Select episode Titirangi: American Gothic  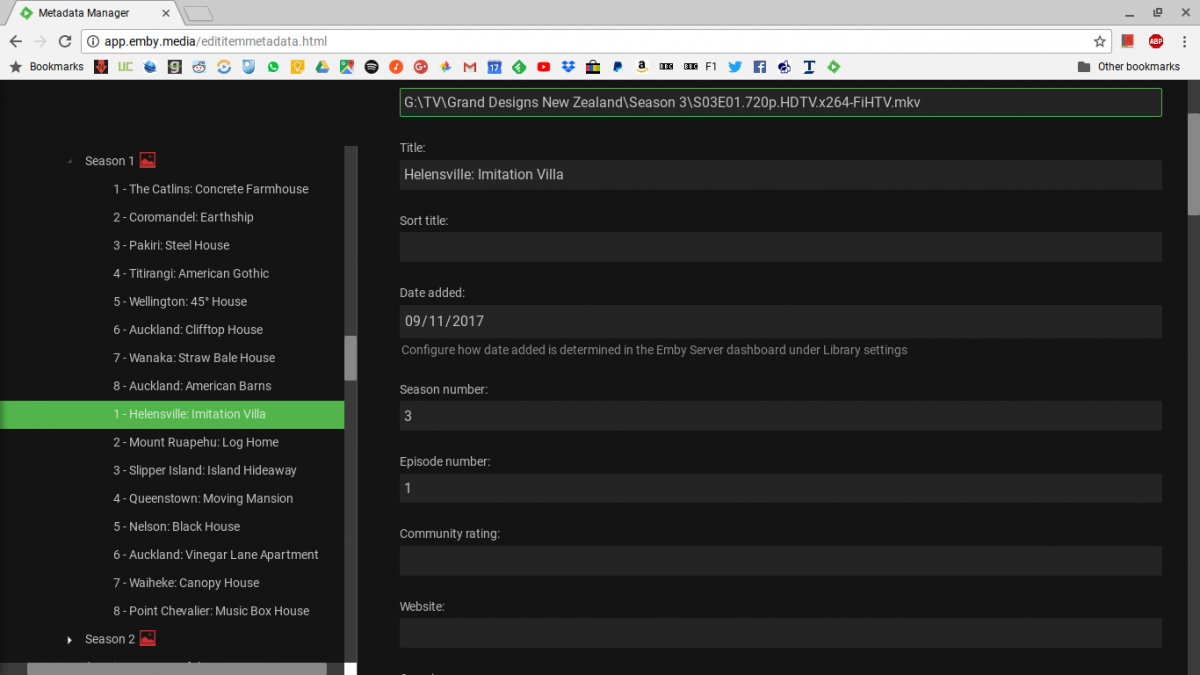pos(191,273)
